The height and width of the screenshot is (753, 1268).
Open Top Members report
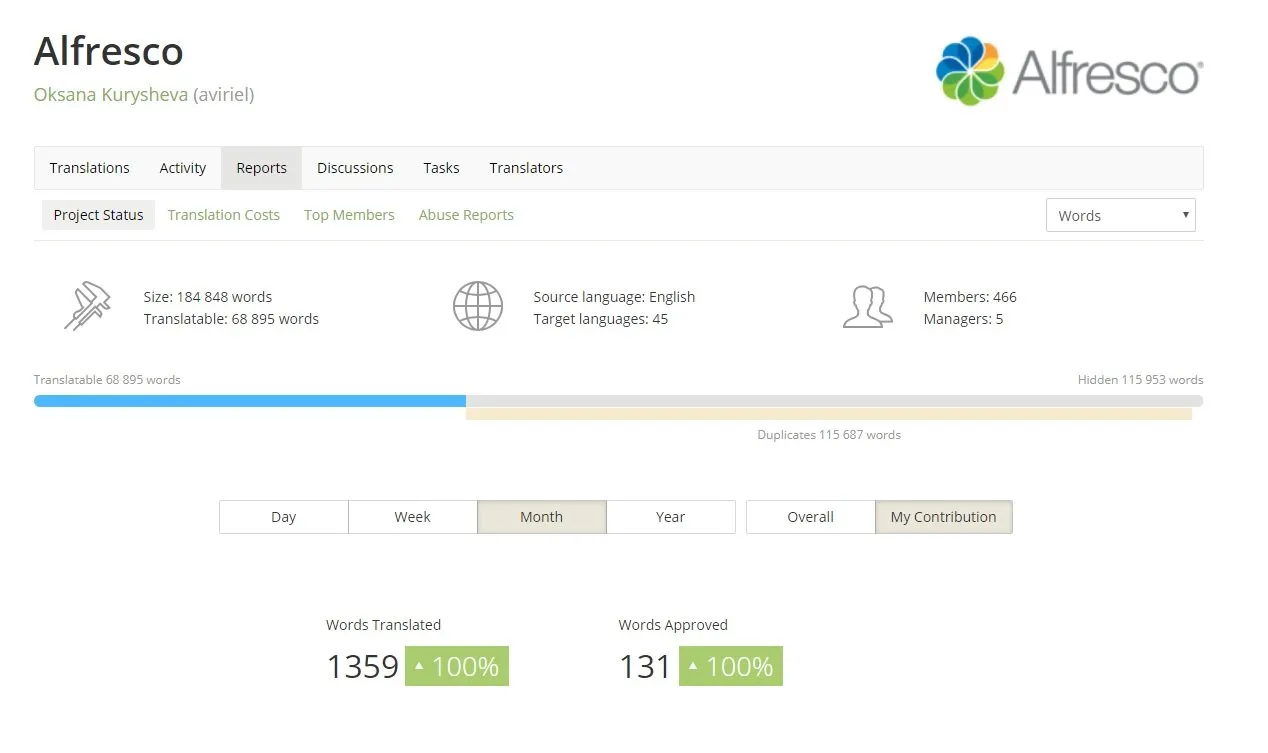tap(349, 215)
